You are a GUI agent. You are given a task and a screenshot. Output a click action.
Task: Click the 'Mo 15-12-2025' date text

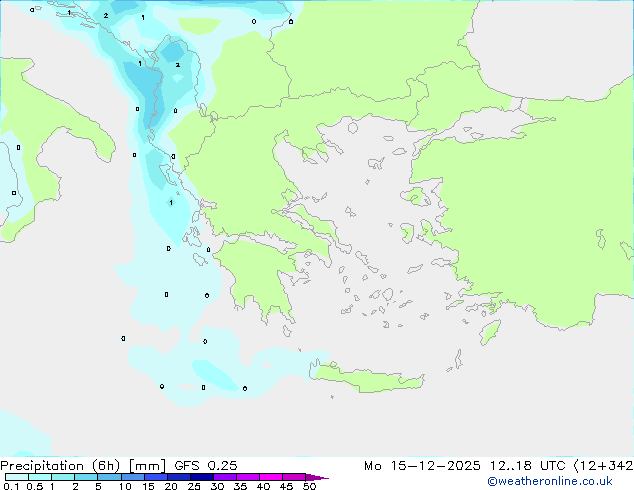[x=422, y=466]
